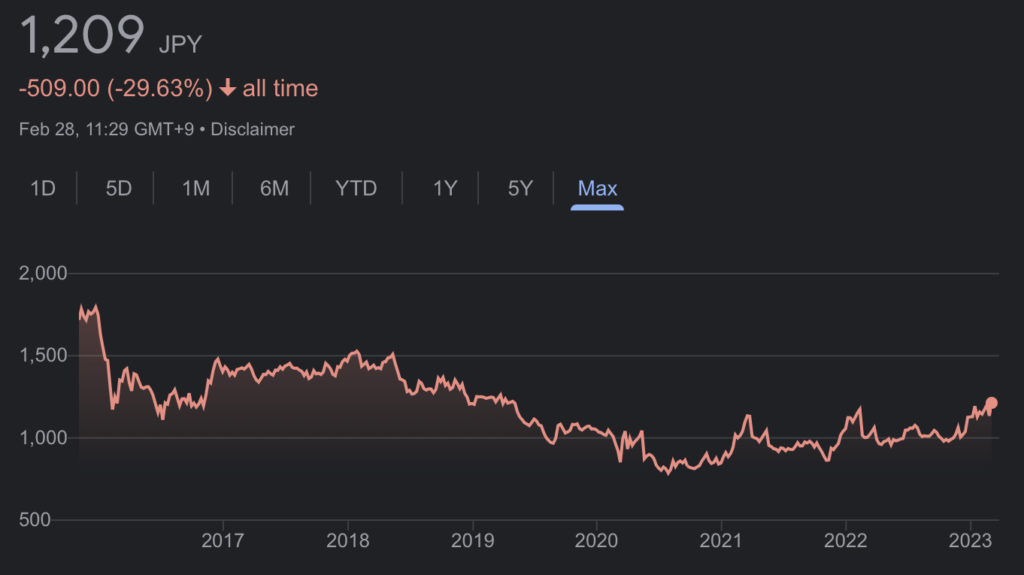The width and height of the screenshot is (1024, 575).
Task: Switch to the 1D time range tab
Action: pos(42,188)
